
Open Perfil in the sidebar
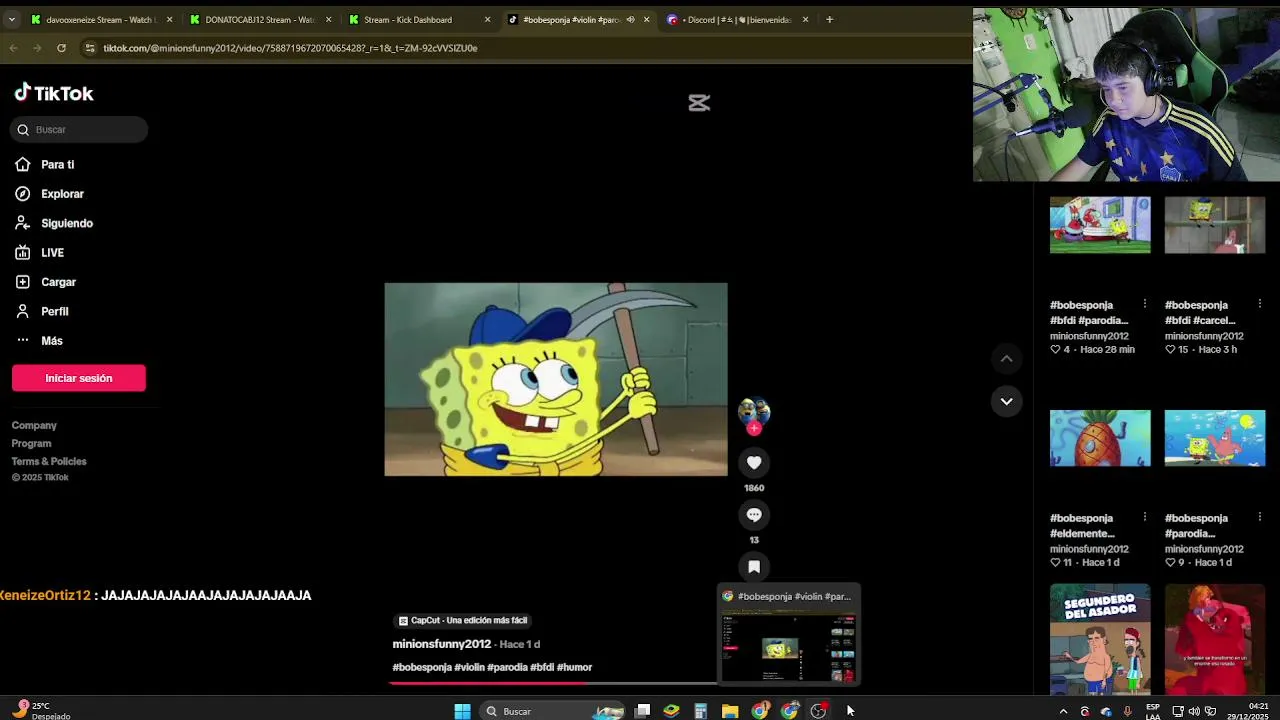coord(42,312)
